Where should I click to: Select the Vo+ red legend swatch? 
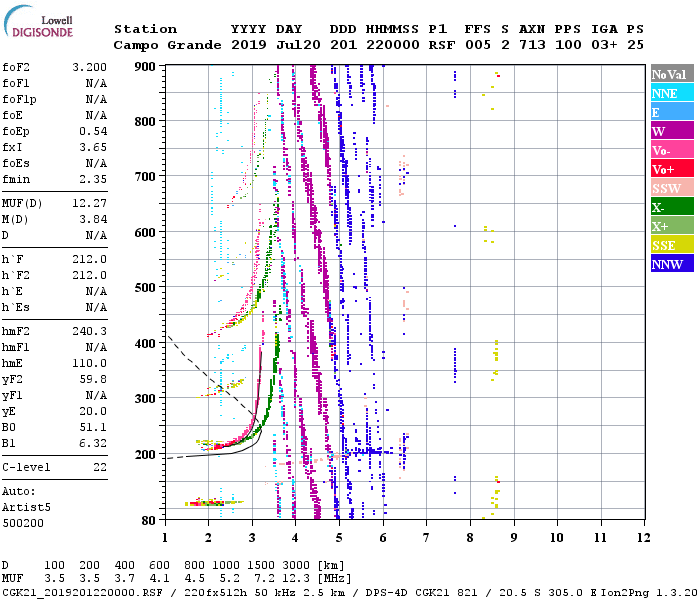point(672,169)
